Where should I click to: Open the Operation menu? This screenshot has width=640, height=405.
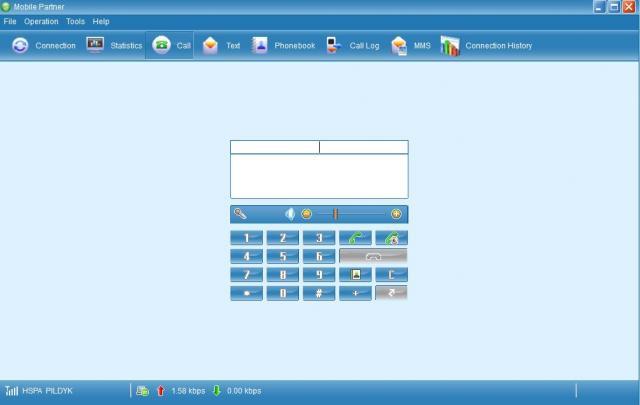(41, 21)
